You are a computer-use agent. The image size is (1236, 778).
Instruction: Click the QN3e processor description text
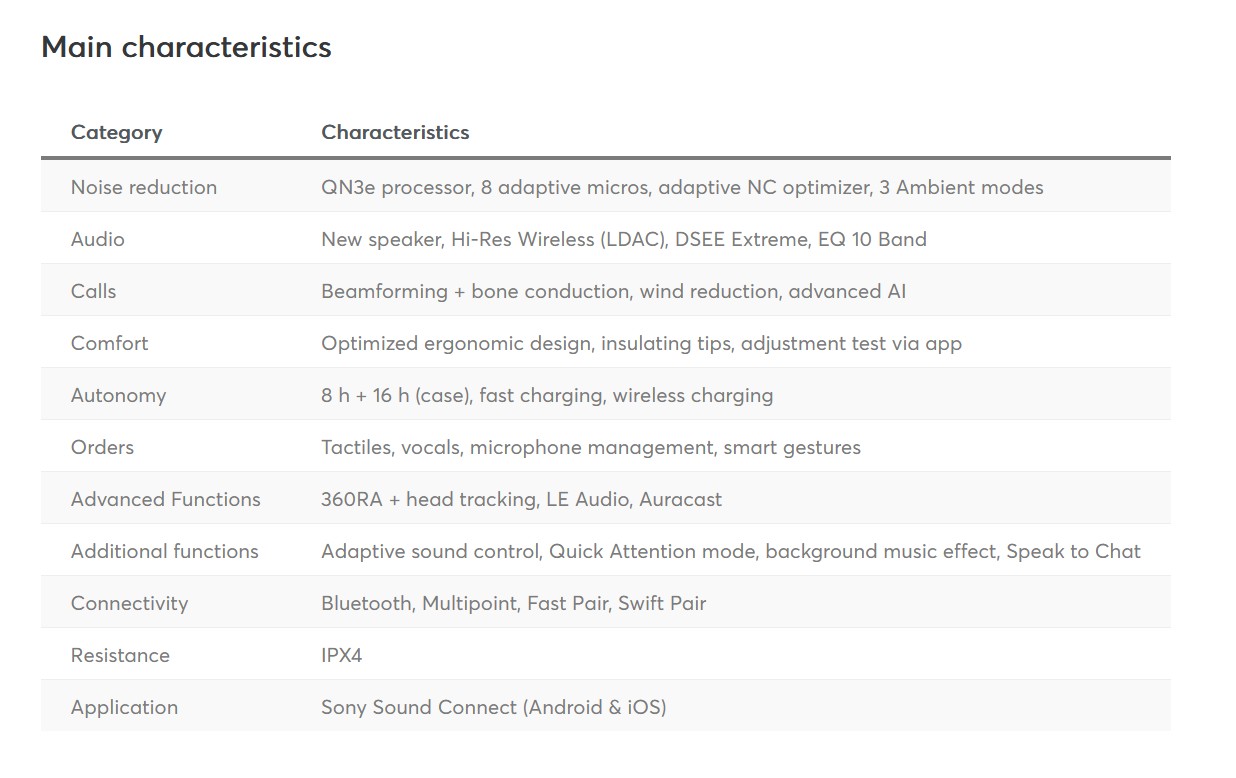[x=682, y=187]
